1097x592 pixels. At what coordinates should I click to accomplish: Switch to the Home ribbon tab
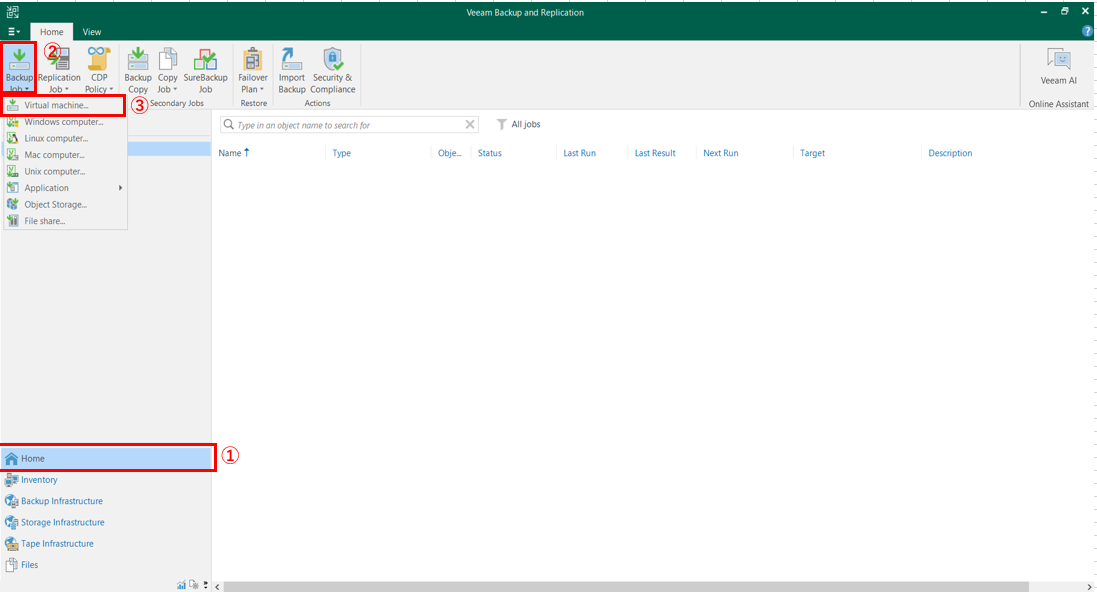51,31
